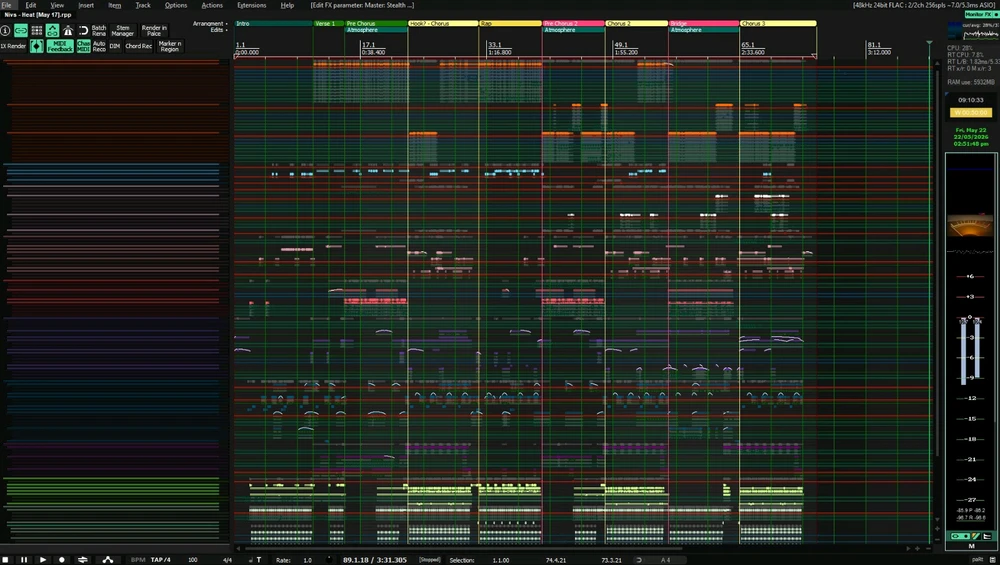Open the Insert menu

[x=85, y=5]
